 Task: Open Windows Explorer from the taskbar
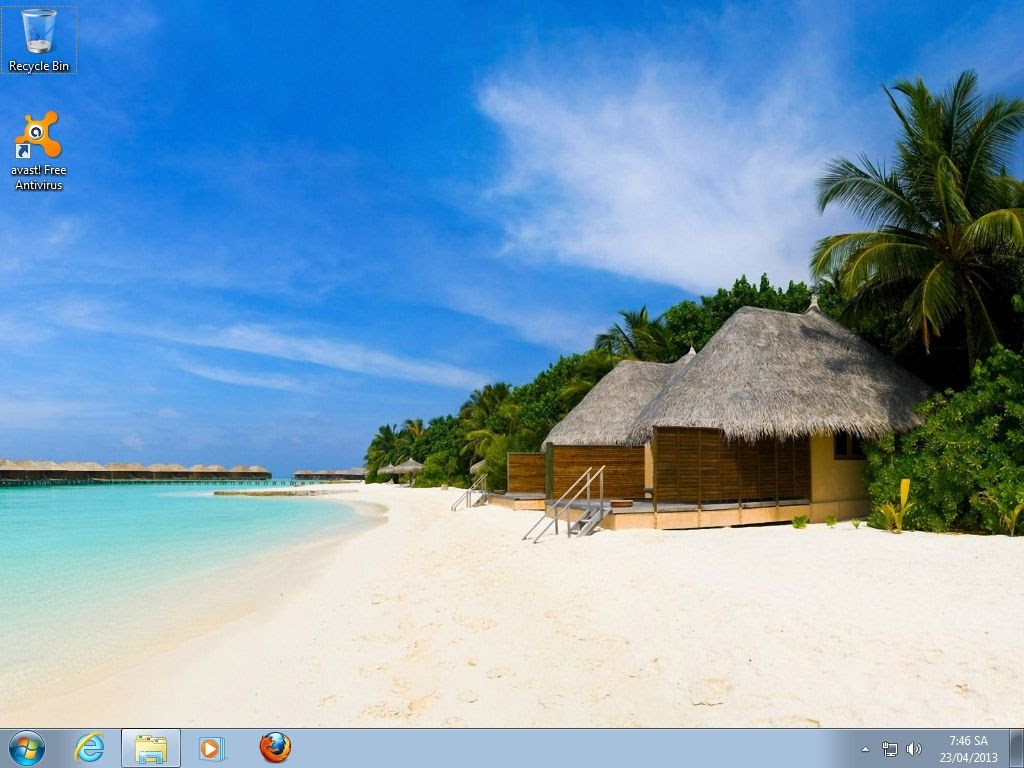point(151,748)
